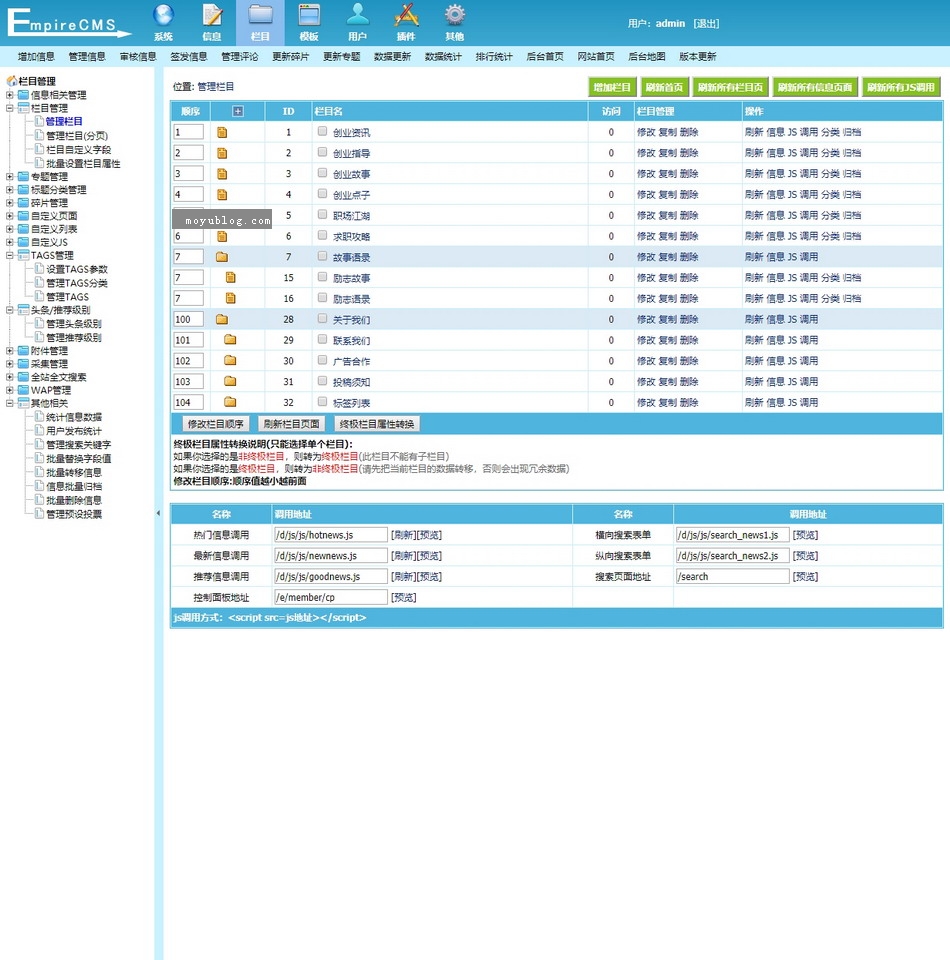Expand the 碎片管理 tree node

[10, 203]
